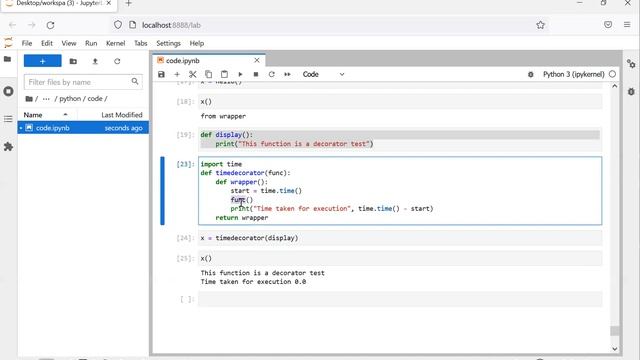Open a new browser tab
This screenshot has height=360, width=640.
point(129,4)
